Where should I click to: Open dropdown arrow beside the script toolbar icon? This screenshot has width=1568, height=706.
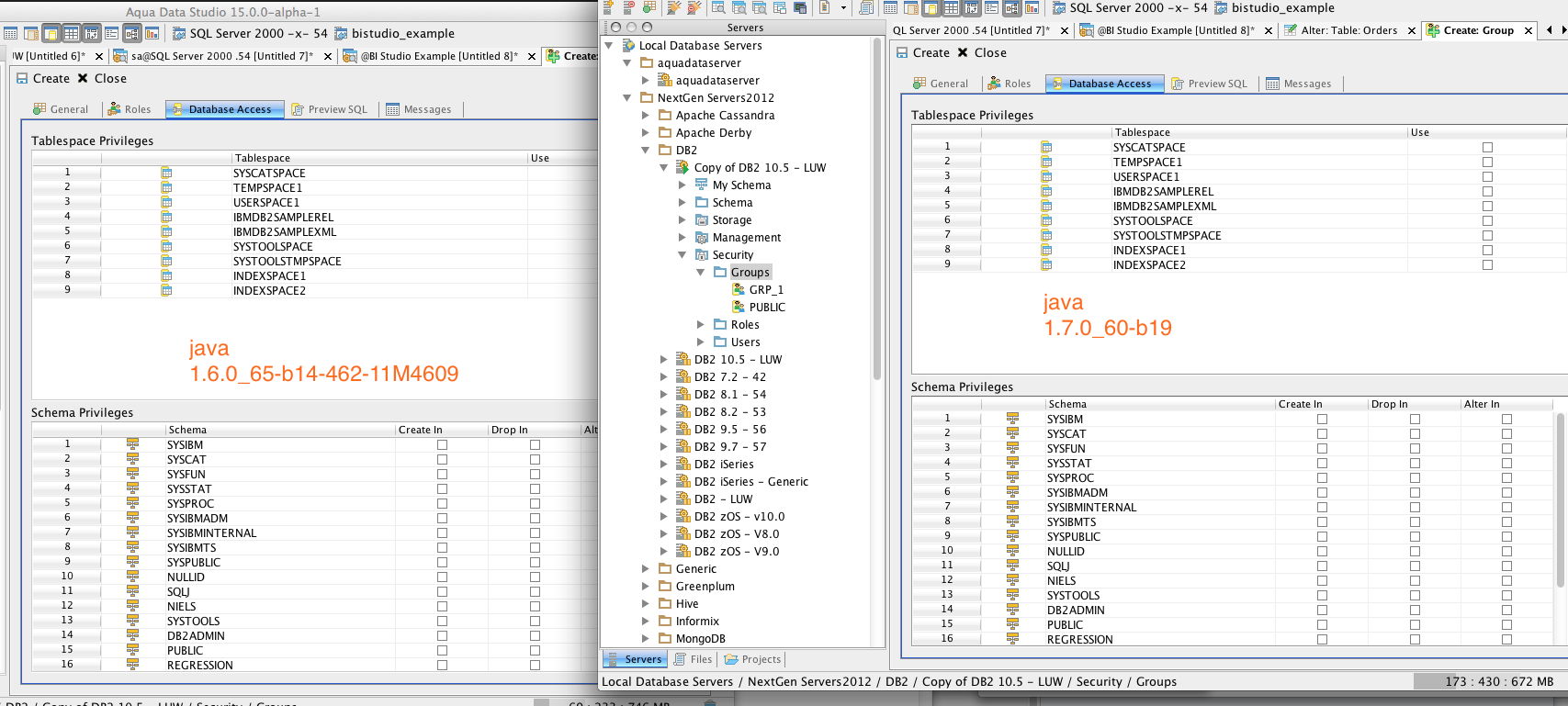[843, 7]
